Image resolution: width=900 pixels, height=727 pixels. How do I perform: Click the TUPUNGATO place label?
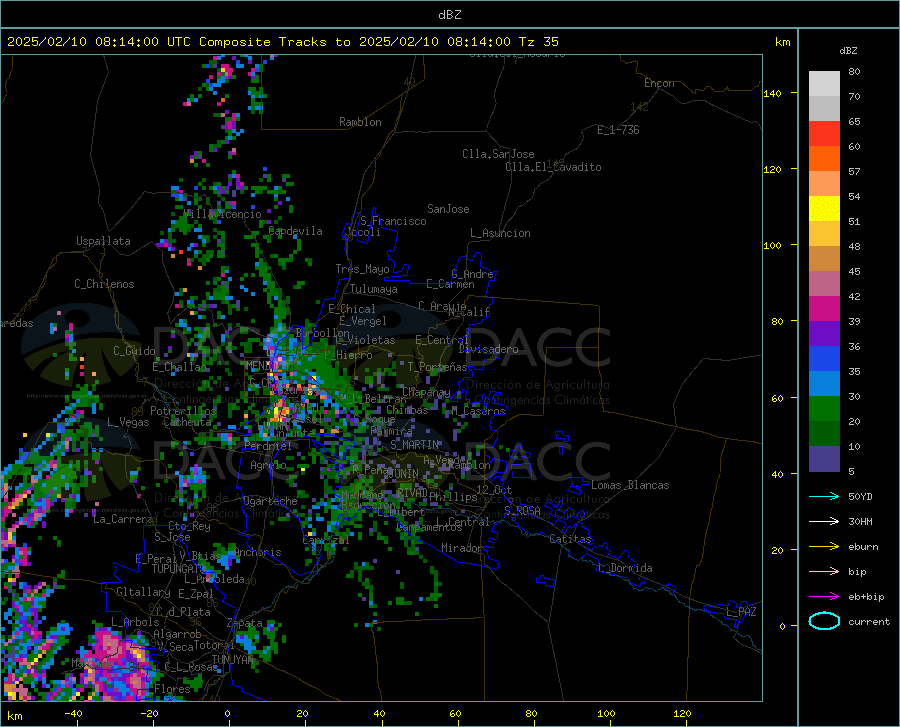pos(179,569)
